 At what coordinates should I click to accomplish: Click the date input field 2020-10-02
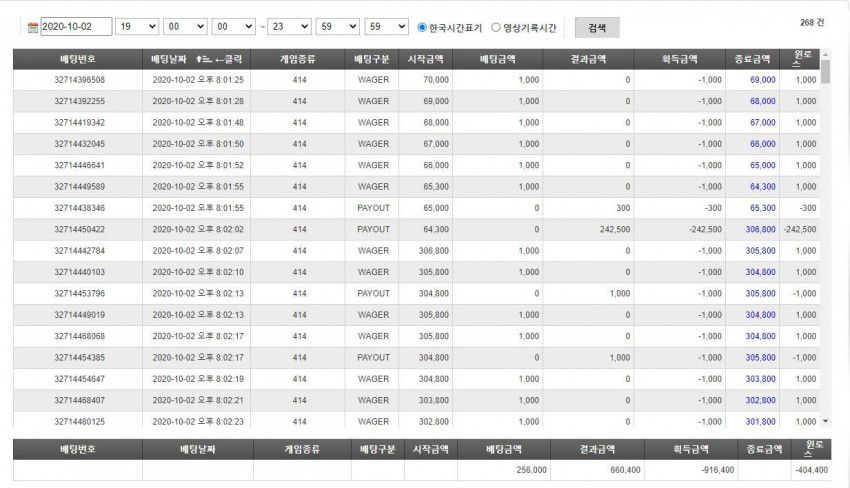tap(76, 27)
